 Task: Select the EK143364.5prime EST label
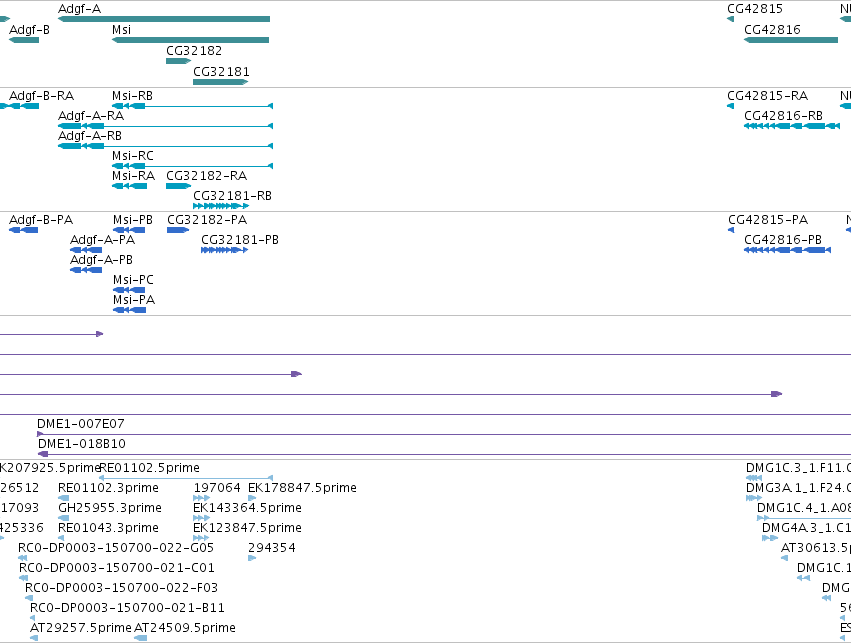pyautogui.click(x=247, y=508)
